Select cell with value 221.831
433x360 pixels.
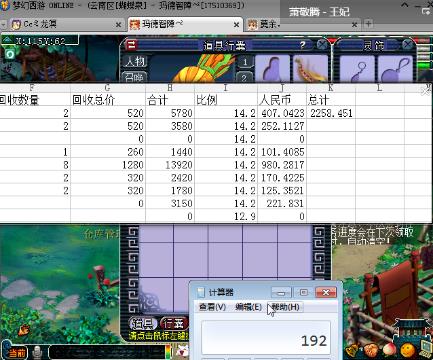282,203
